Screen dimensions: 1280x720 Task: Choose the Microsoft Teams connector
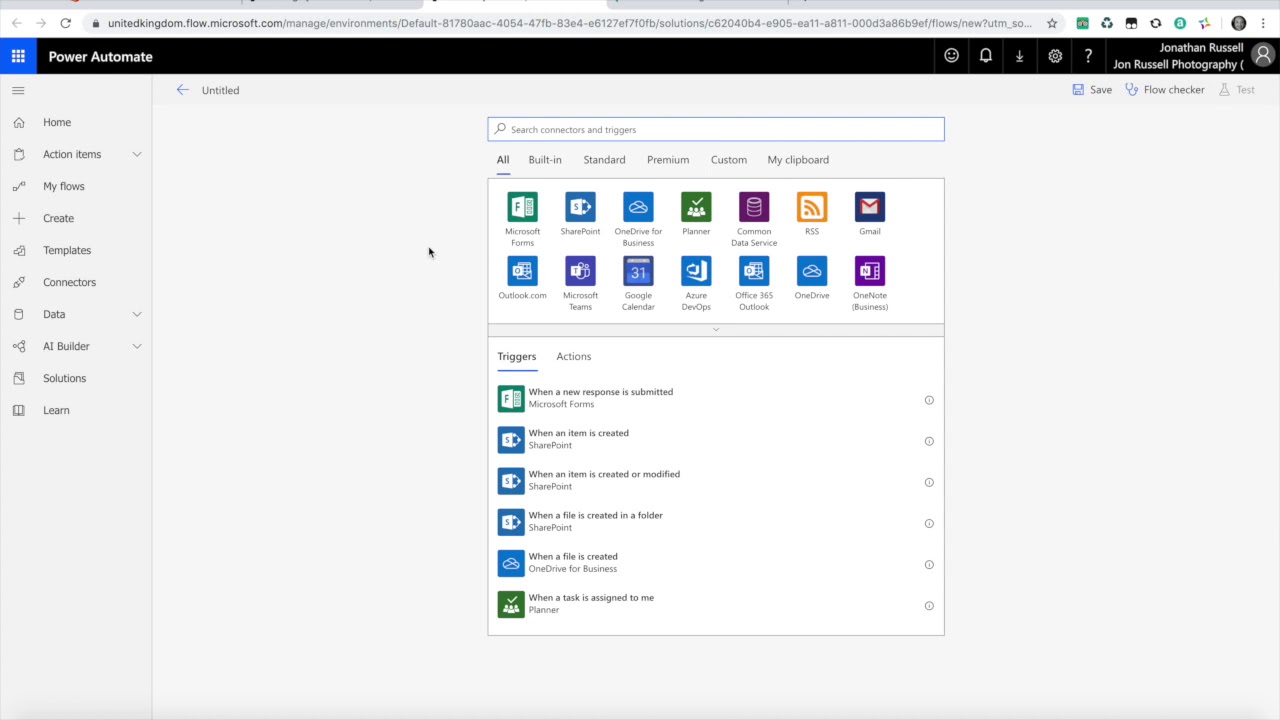coord(580,271)
